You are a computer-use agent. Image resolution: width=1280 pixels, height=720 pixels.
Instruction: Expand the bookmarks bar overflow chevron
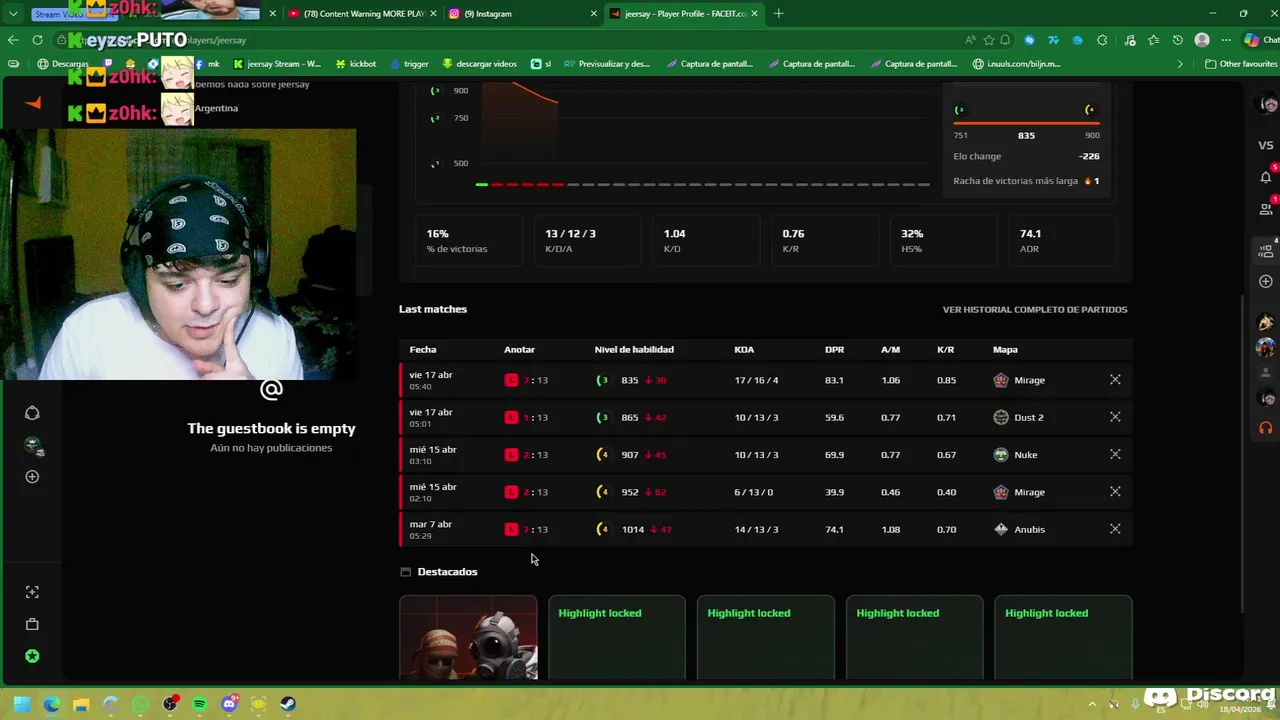tap(1180, 64)
